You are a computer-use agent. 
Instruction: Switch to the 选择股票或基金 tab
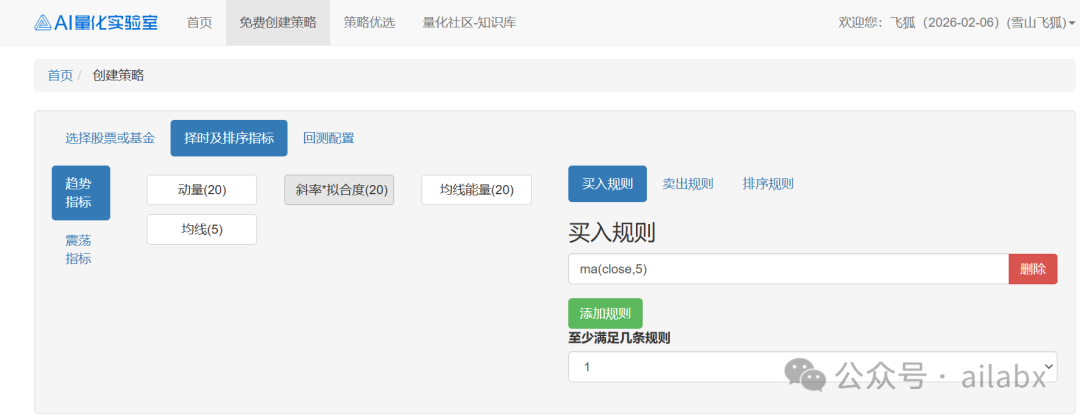110,138
